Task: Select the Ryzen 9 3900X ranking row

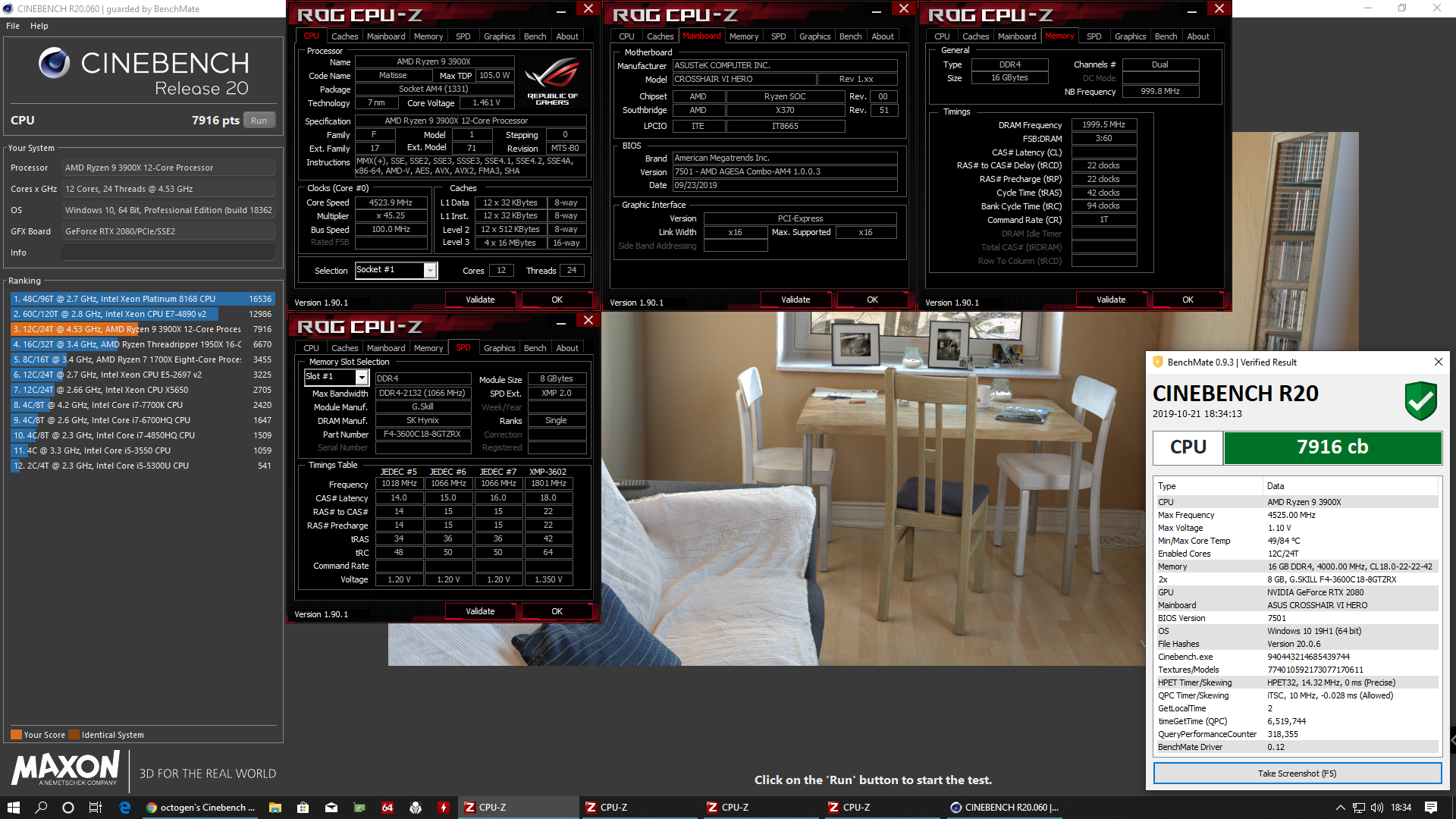Action: coord(143,329)
